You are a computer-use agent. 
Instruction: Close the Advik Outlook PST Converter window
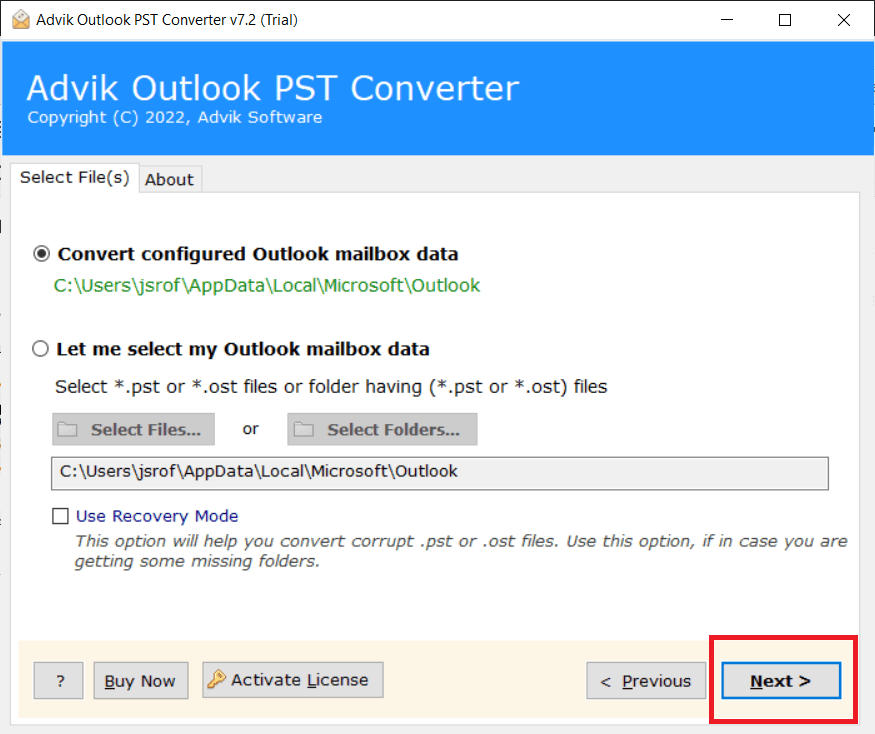coord(844,20)
